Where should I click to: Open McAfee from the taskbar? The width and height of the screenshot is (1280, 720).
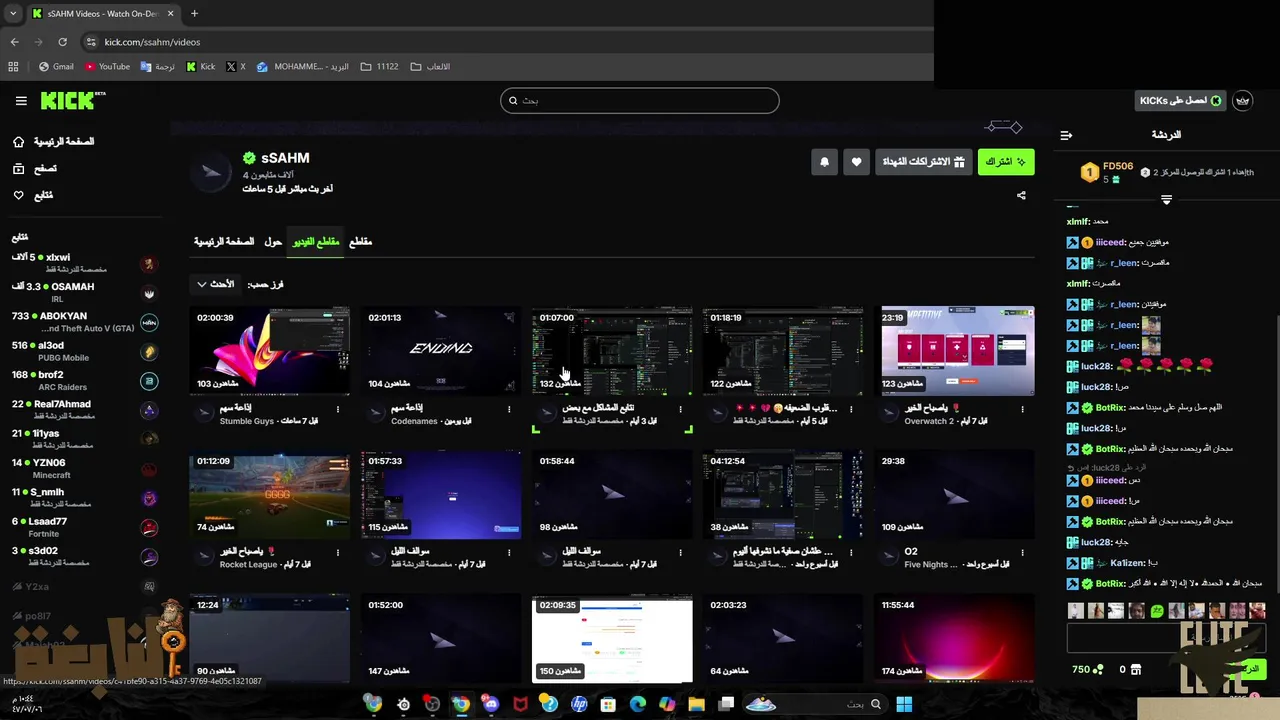pyautogui.click(x=520, y=704)
